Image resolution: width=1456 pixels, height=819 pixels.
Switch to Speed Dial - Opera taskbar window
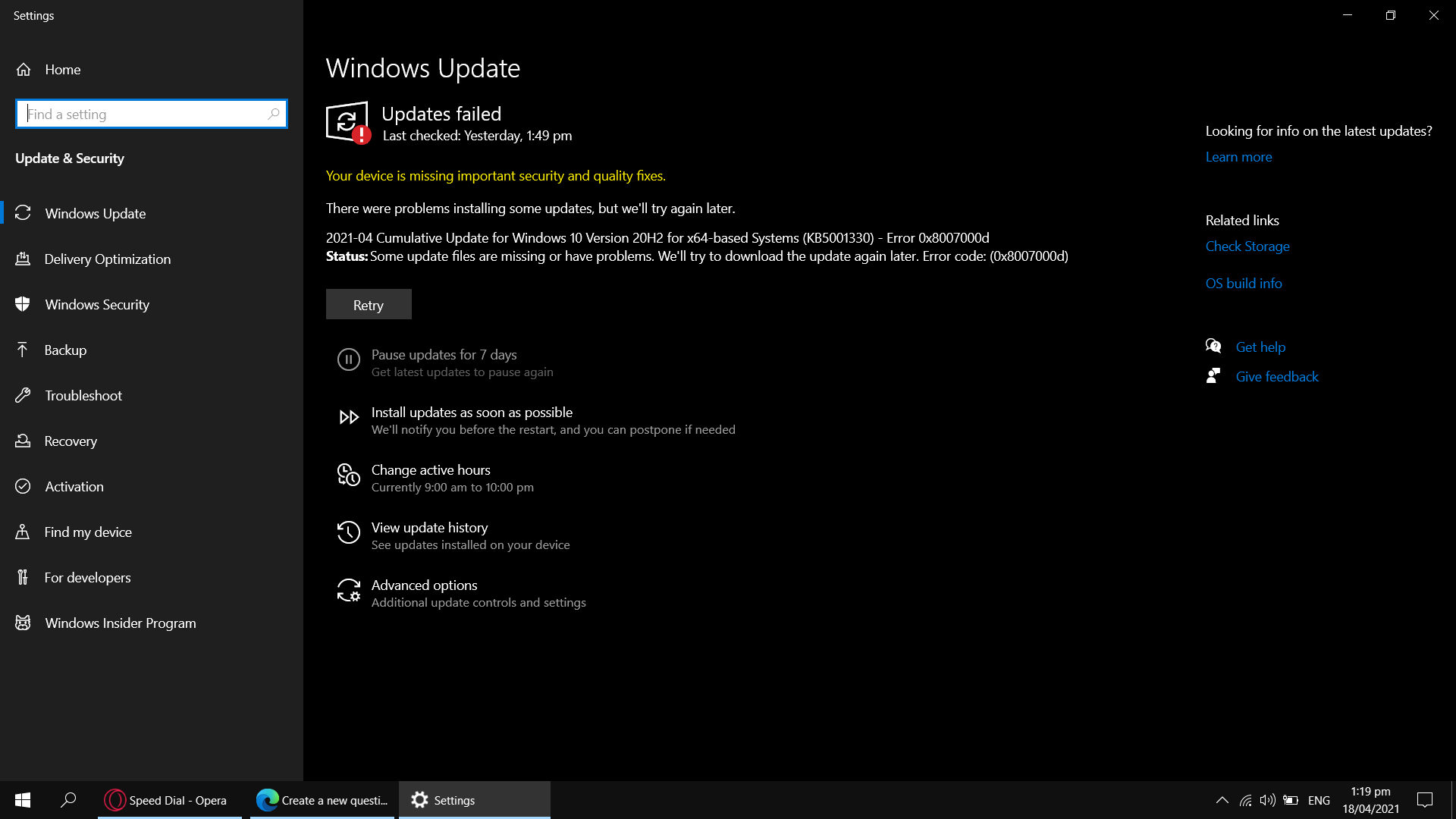(170, 800)
